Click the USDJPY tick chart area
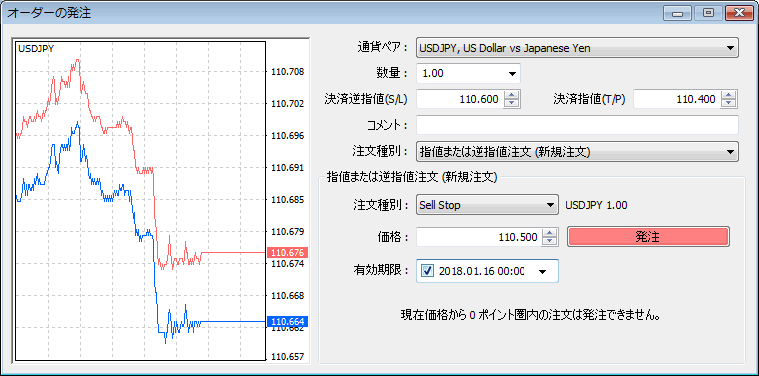The height and width of the screenshot is (376, 759). [141, 200]
